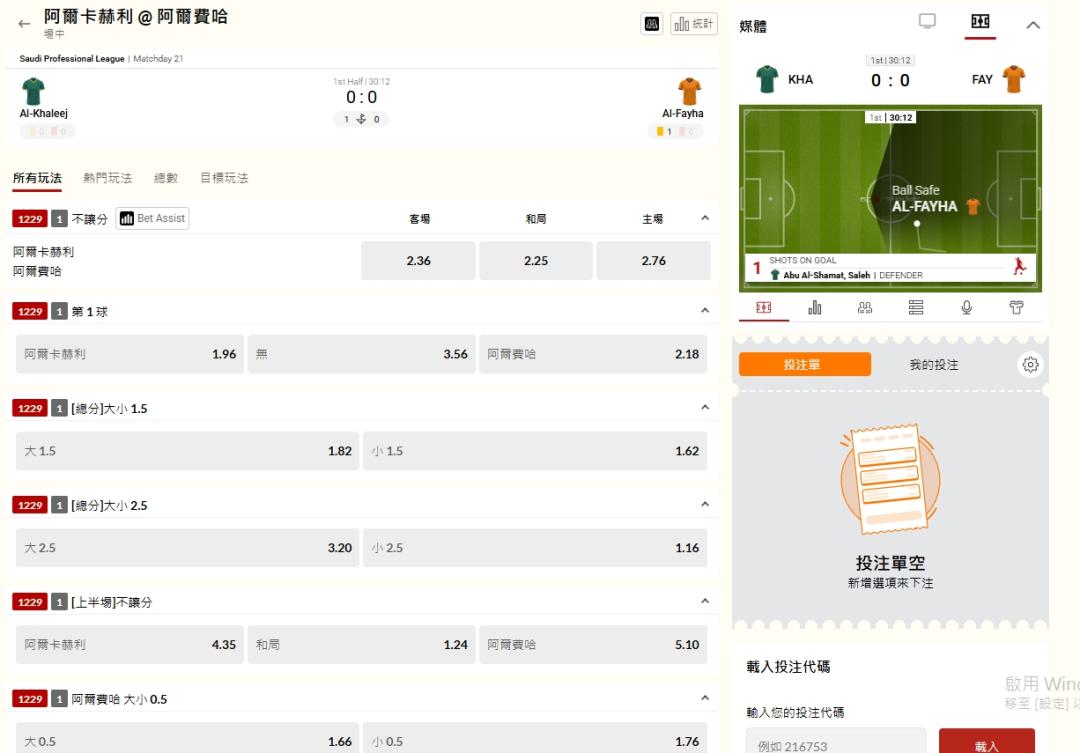
Task: Open standings table tab under tracker
Action: pos(915,307)
